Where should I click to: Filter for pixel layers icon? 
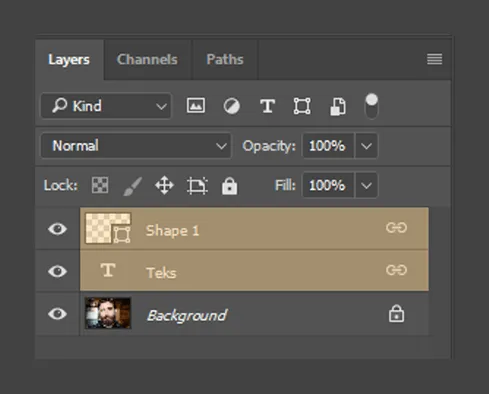click(x=196, y=106)
